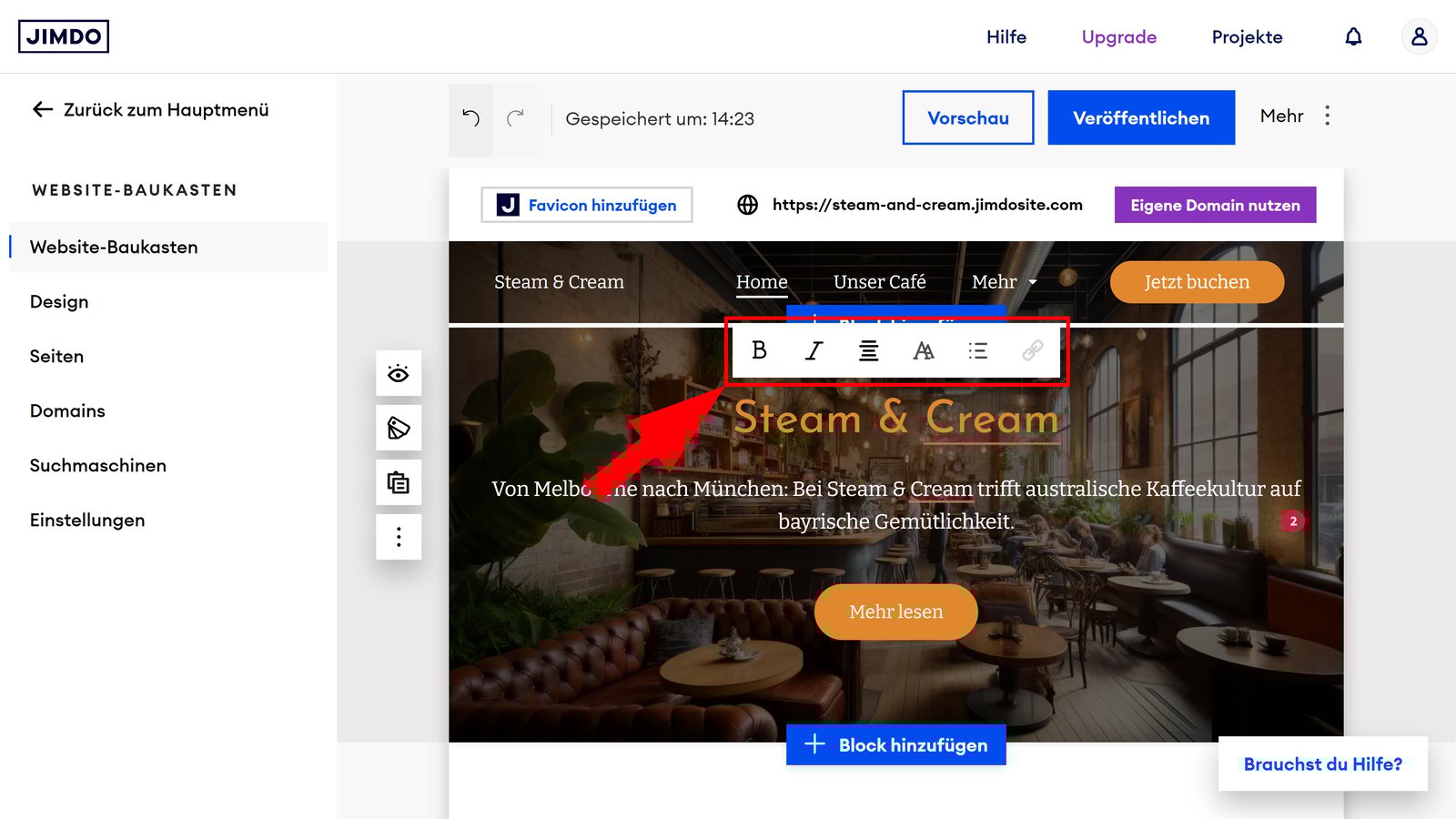Apply bold formatting to the text
The image size is (1456, 819).
click(x=759, y=350)
